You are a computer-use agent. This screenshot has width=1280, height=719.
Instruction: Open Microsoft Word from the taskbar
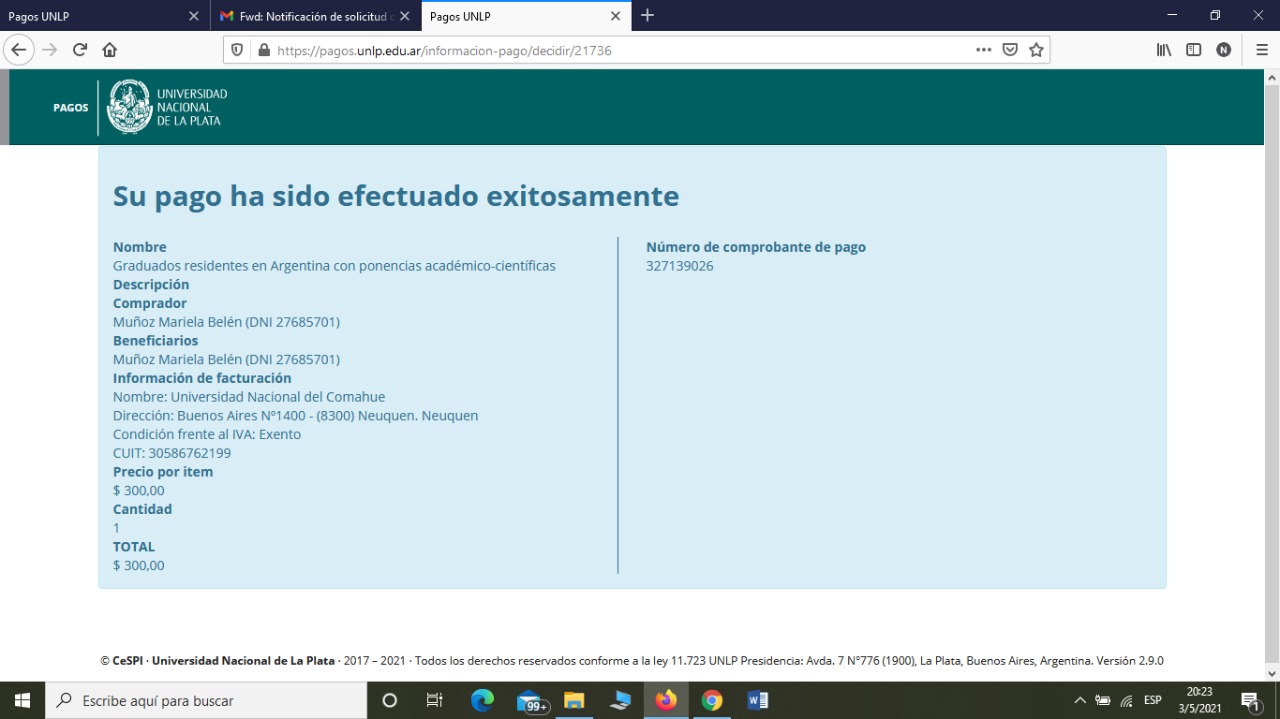tap(757, 701)
